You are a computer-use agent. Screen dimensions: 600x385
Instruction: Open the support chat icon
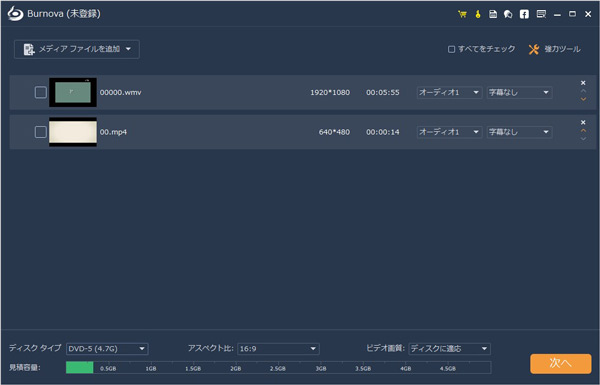pos(508,14)
